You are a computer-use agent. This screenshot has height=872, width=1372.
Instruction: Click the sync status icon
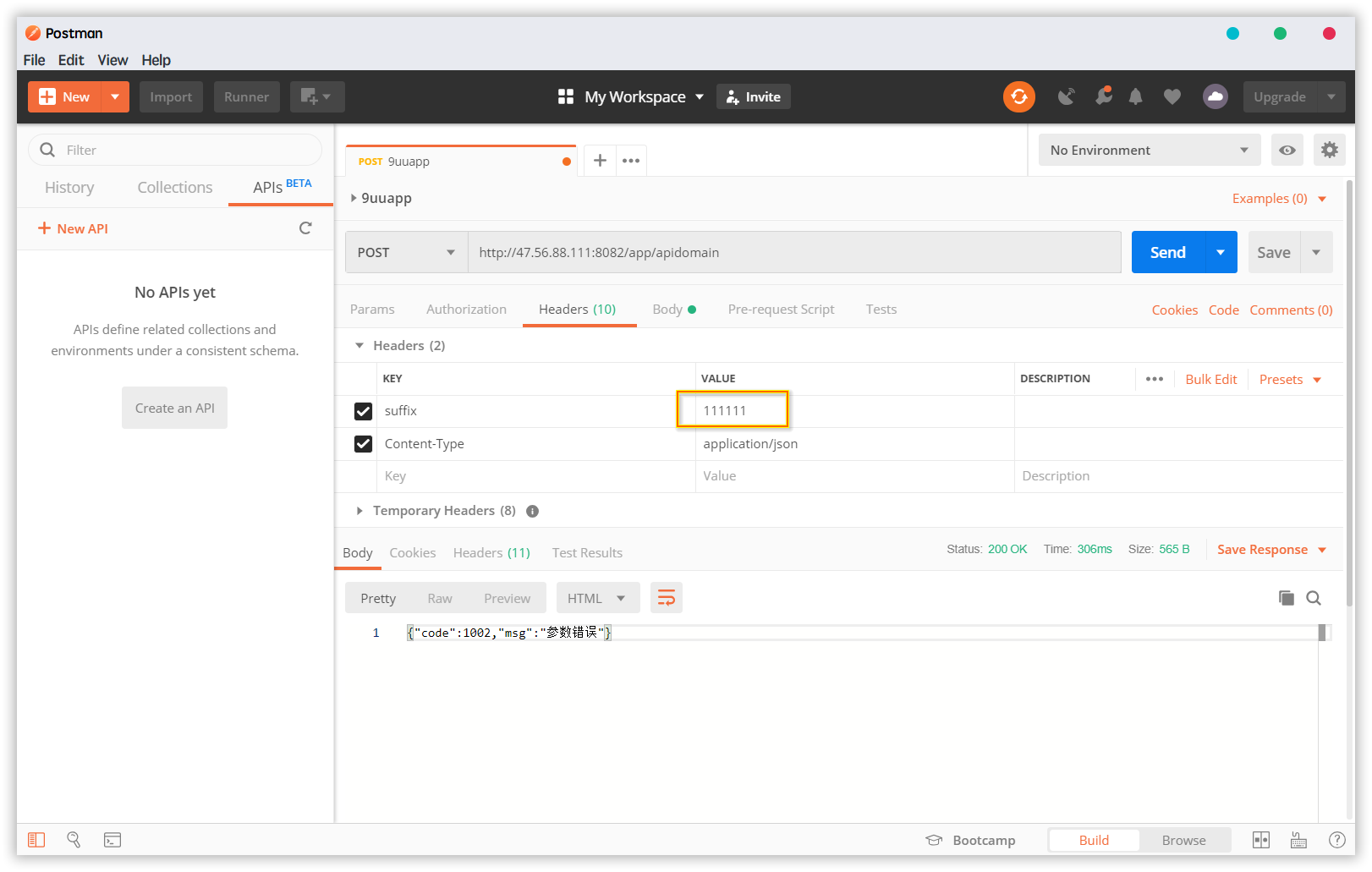tap(1018, 96)
